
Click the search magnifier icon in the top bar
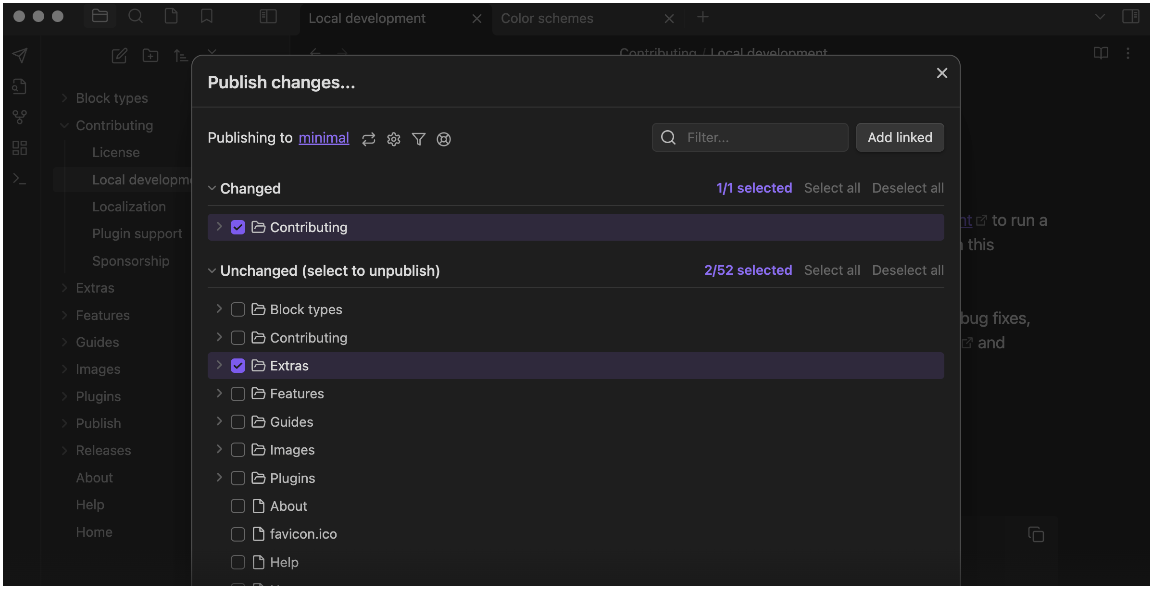(135, 16)
